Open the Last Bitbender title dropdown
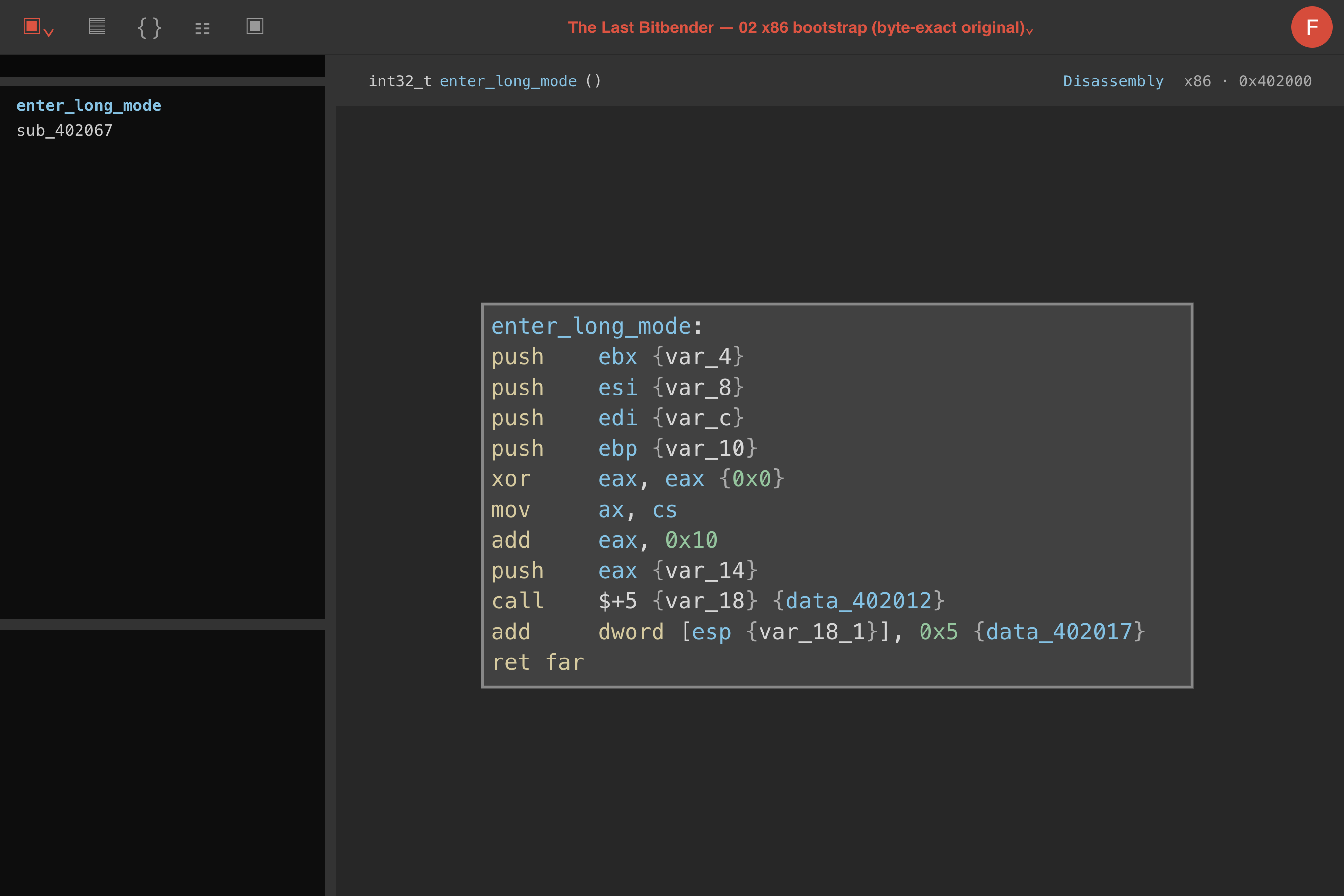The image size is (1344, 896). click(800, 27)
